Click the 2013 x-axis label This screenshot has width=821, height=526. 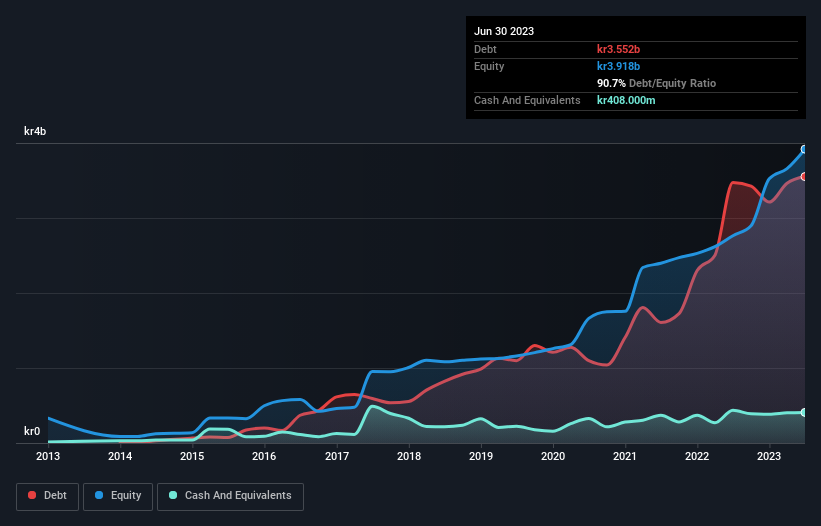click(48, 456)
